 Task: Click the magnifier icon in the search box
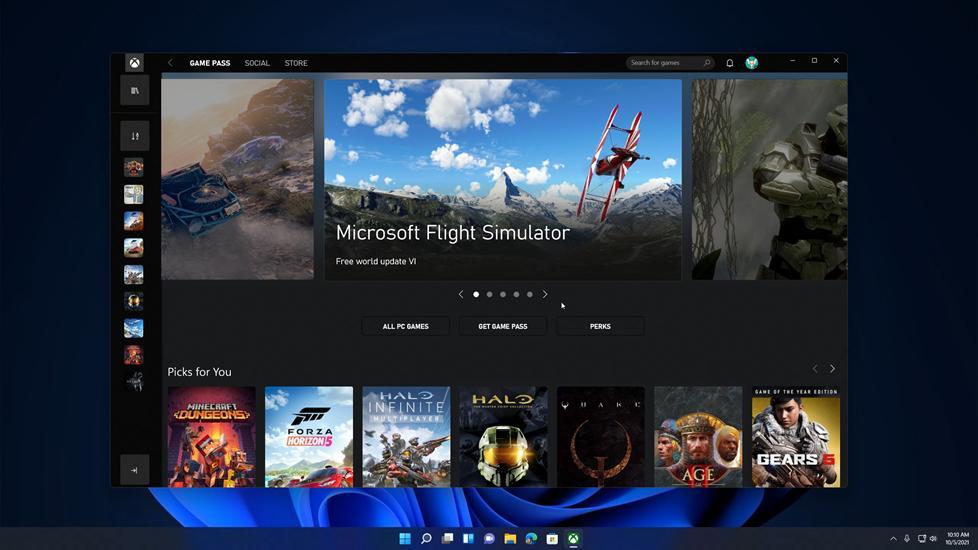pos(707,63)
